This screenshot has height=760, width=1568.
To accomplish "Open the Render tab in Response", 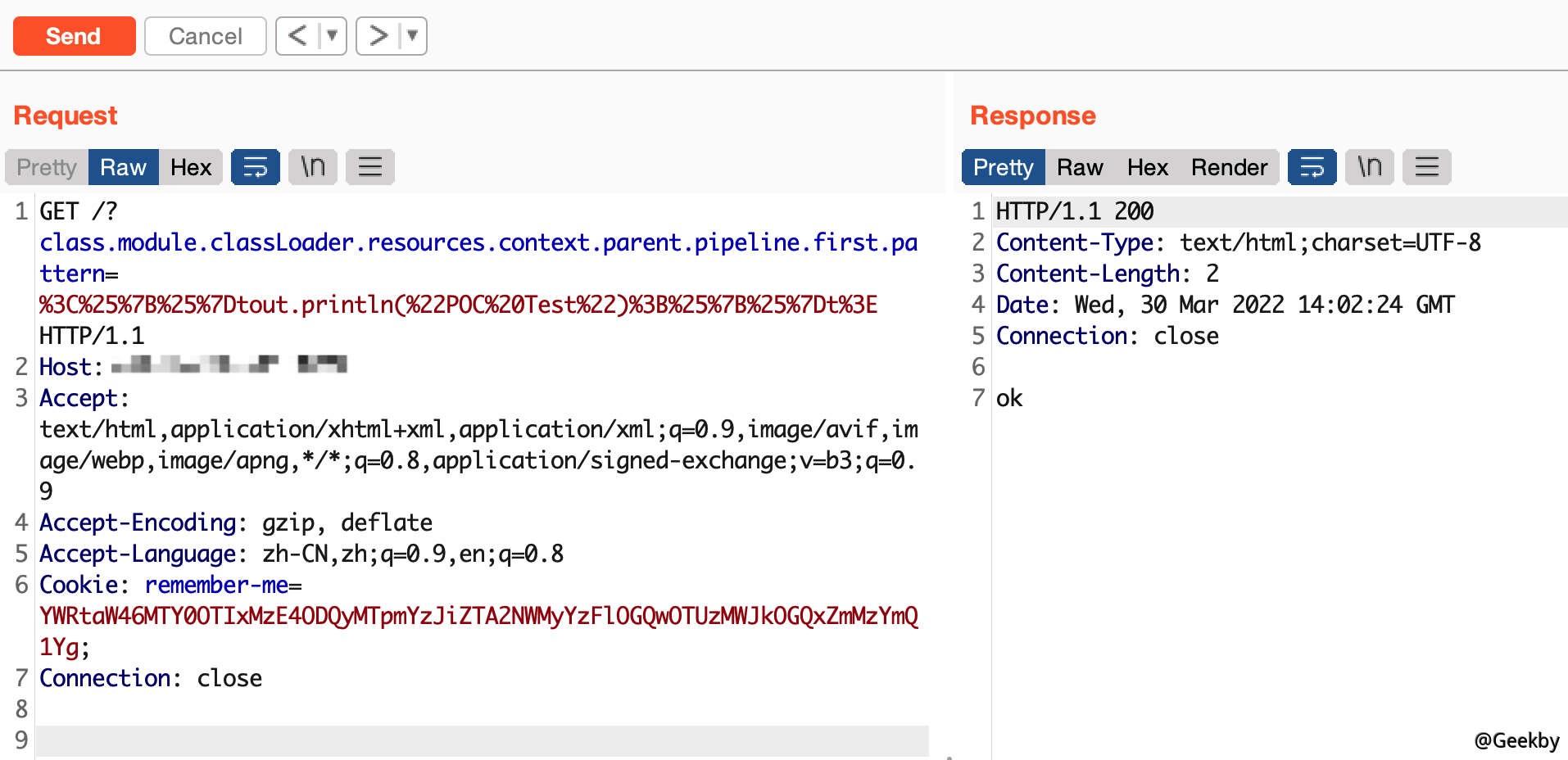I will (x=1229, y=167).
